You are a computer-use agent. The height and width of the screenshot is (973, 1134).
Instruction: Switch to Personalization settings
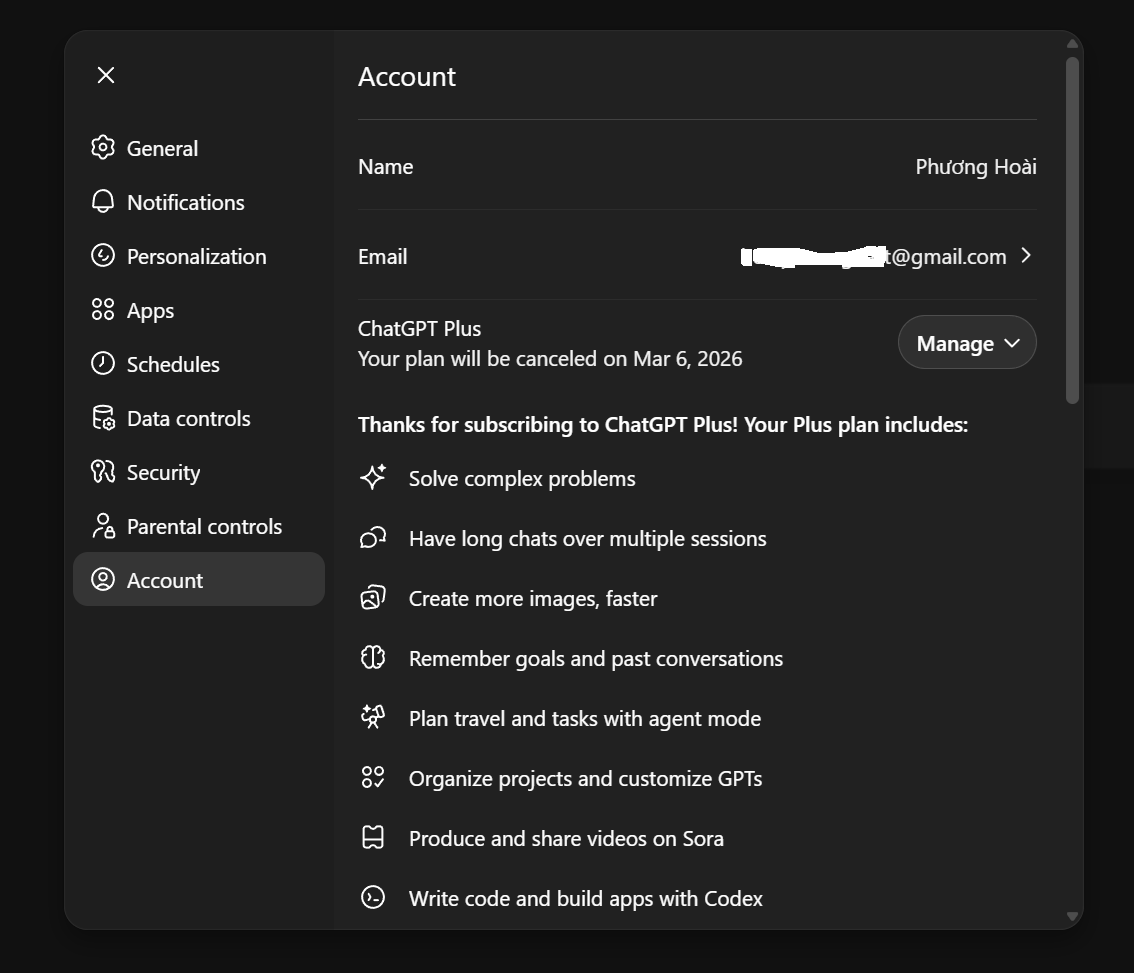coord(199,257)
